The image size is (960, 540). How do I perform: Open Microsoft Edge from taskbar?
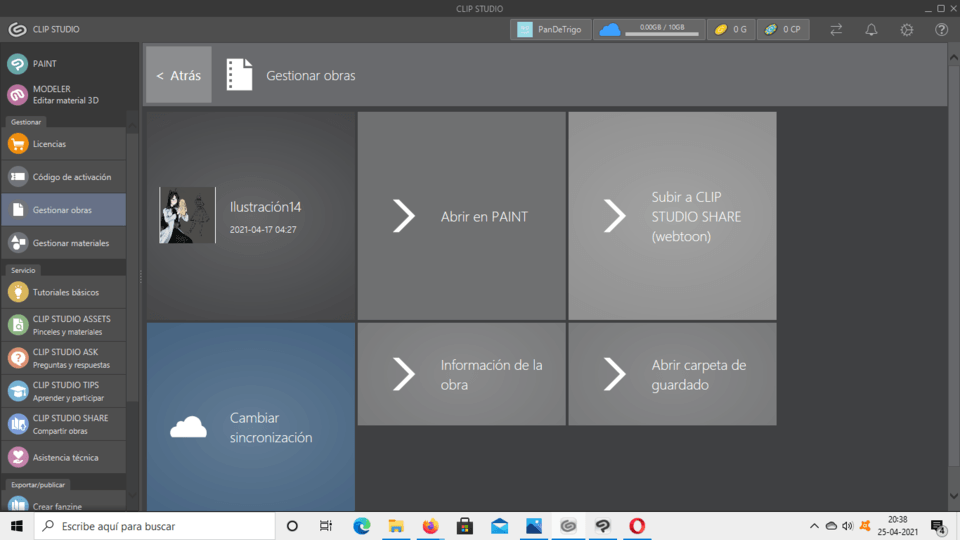coord(362,526)
